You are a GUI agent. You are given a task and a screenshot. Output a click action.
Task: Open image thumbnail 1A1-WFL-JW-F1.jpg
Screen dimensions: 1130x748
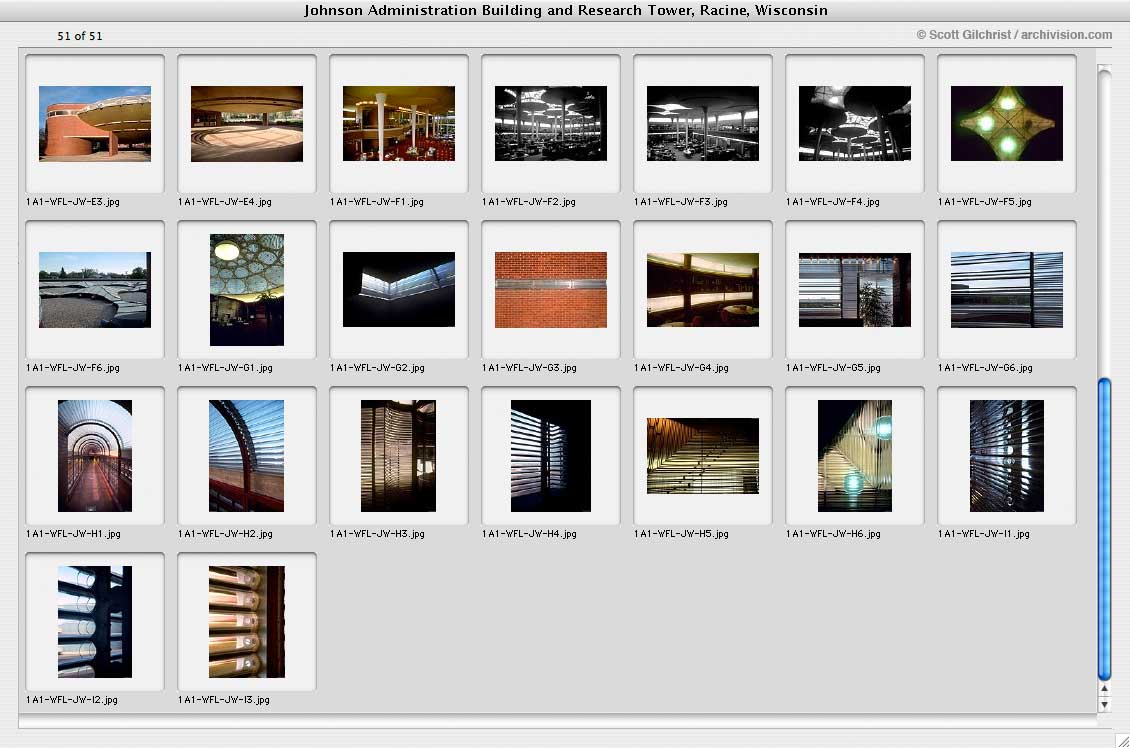399,123
